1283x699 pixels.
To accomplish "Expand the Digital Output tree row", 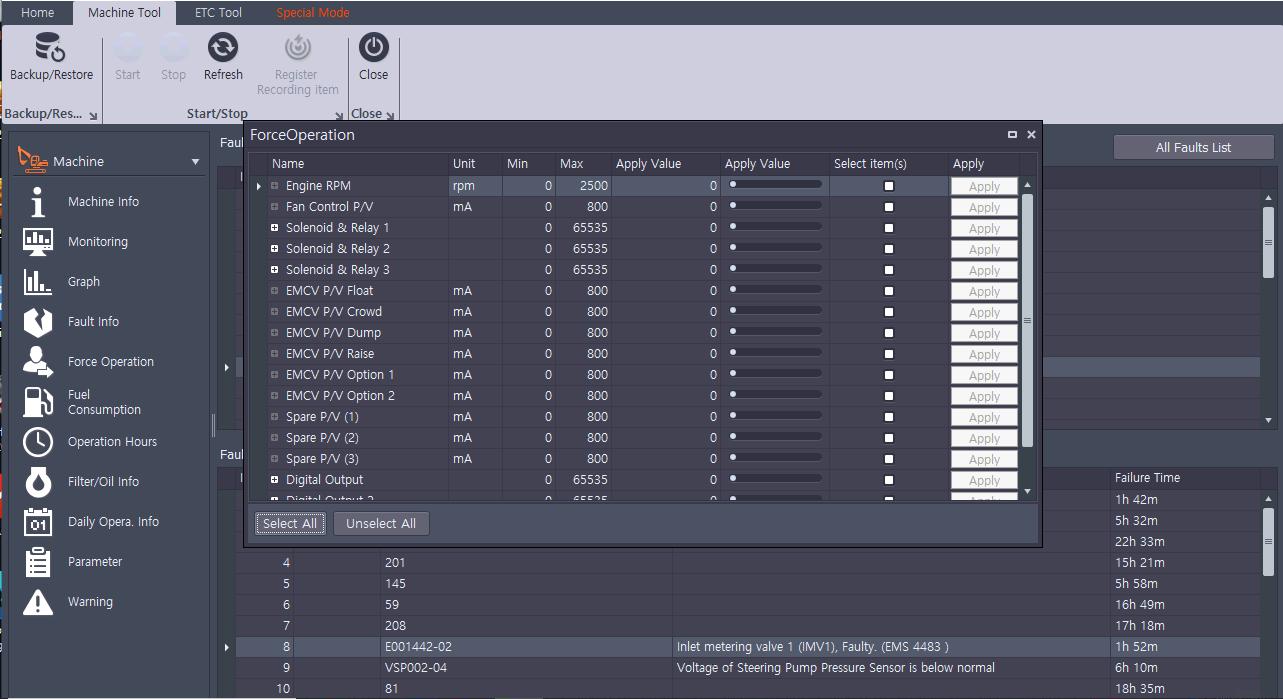I will click(x=274, y=480).
